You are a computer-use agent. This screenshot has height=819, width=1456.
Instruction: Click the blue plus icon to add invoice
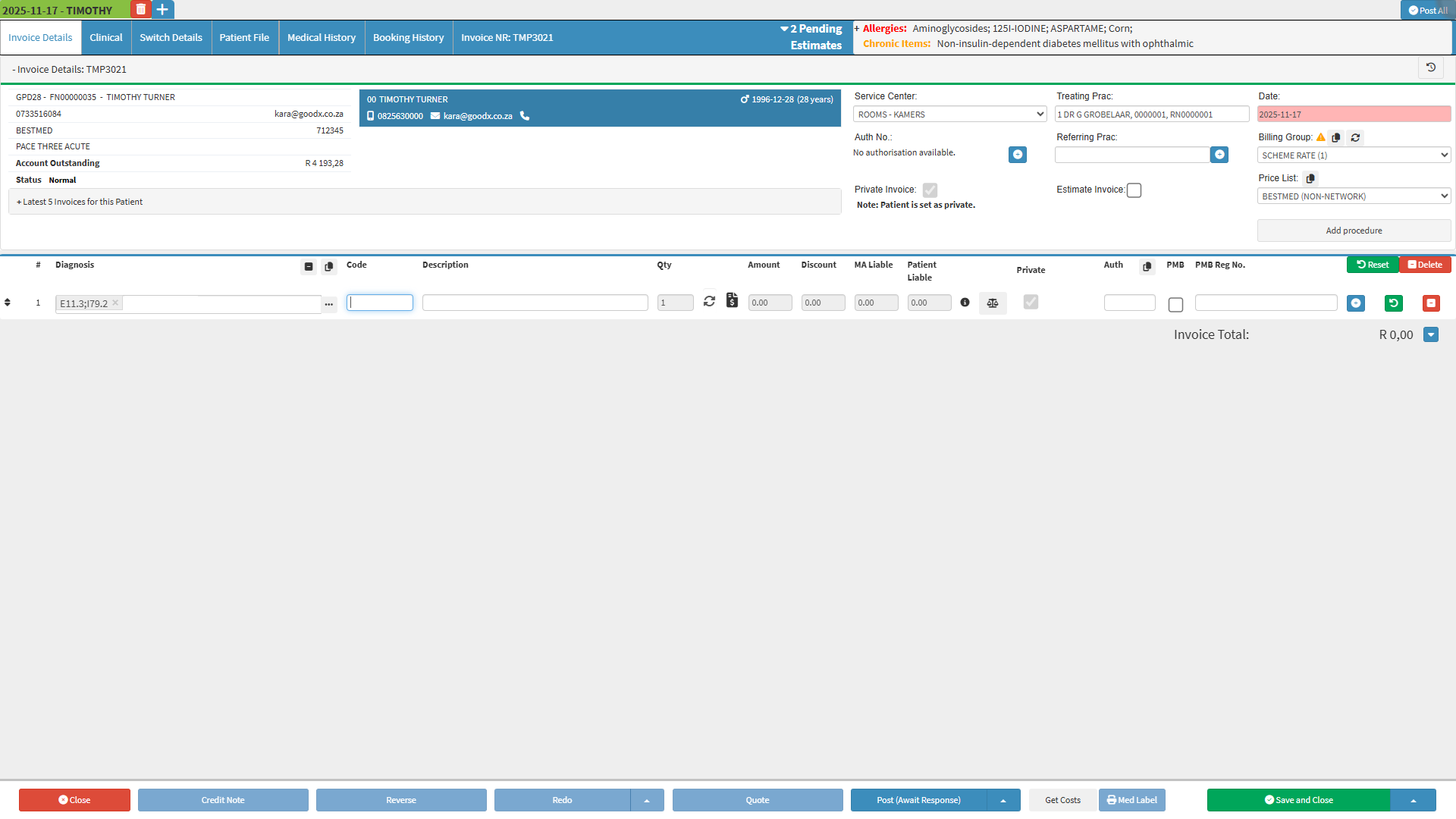162,10
